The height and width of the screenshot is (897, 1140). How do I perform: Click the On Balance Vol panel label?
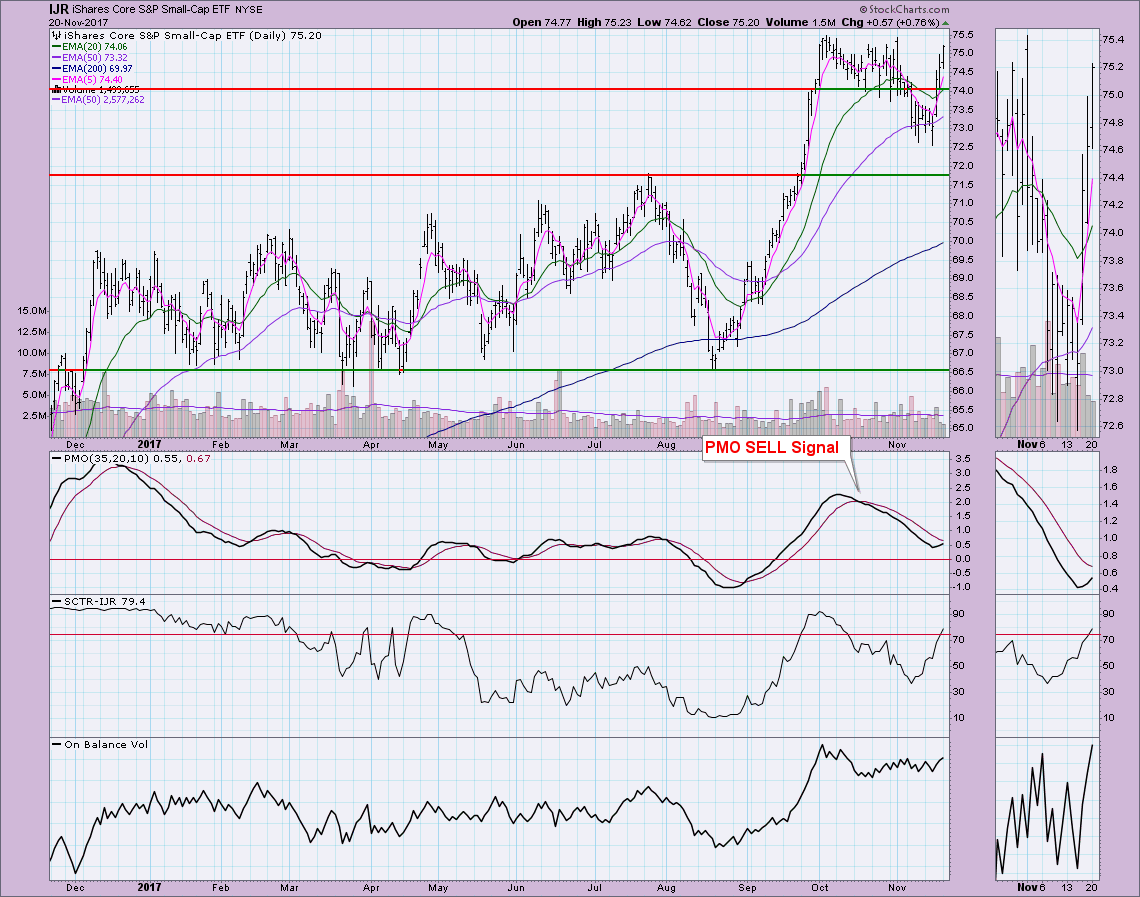pyautogui.click(x=94, y=743)
